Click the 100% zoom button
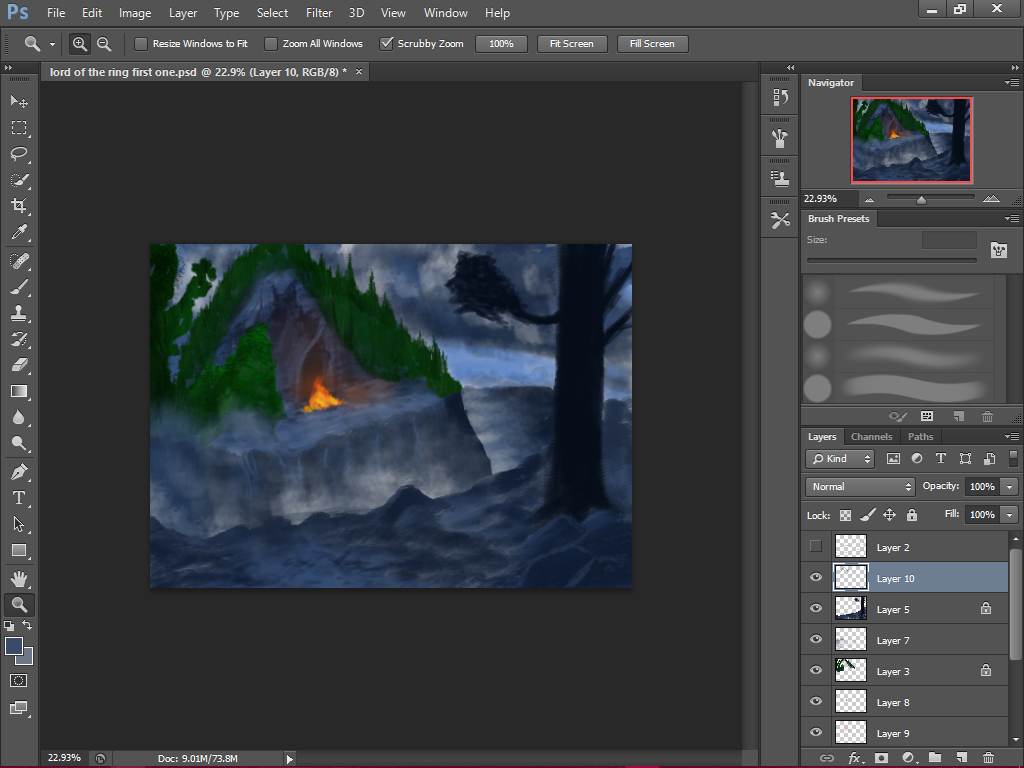This screenshot has width=1024, height=768. [x=501, y=44]
